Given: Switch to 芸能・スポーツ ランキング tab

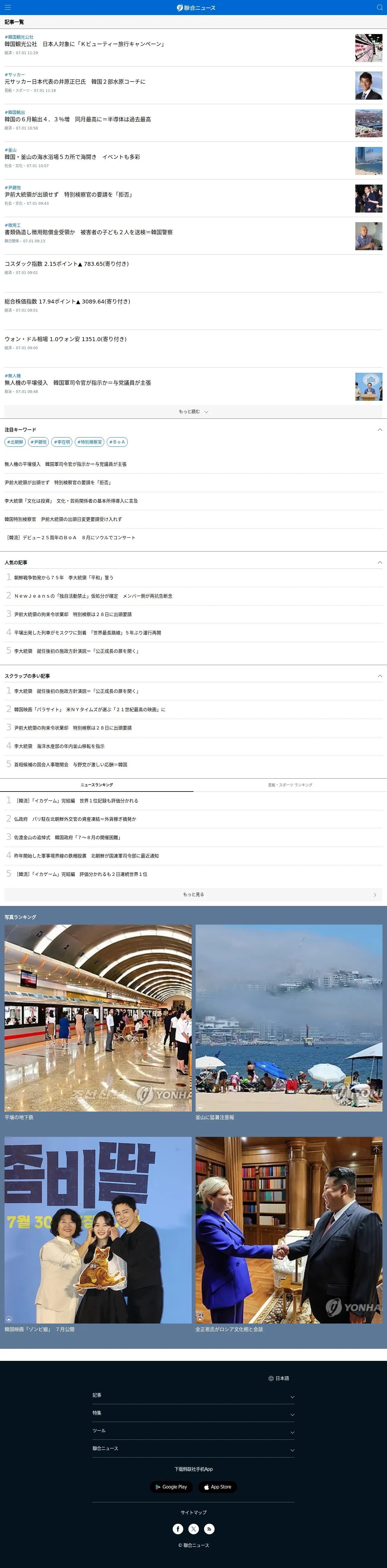Looking at the screenshot, I should pyautogui.click(x=290, y=785).
